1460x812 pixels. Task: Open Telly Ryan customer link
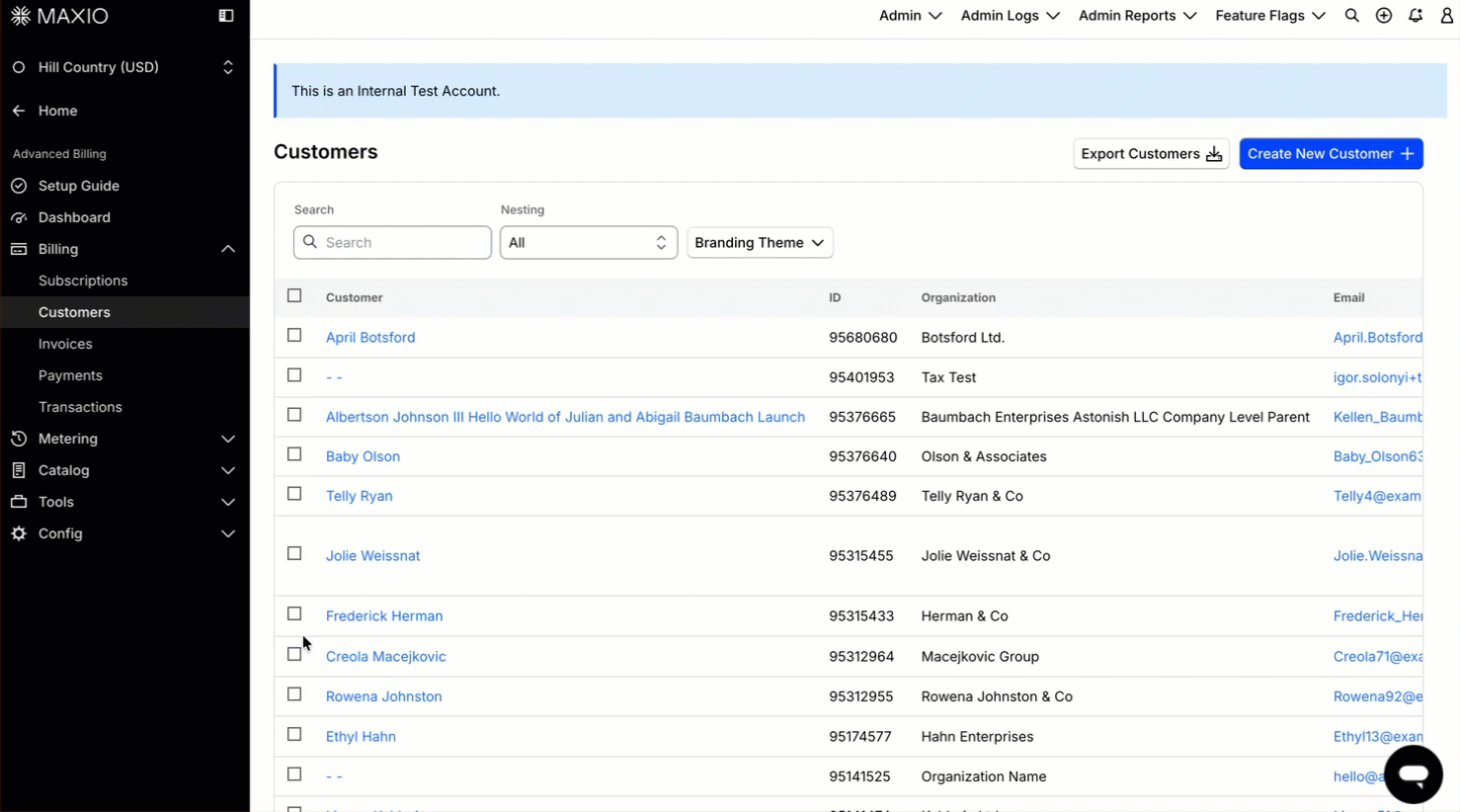pyautogui.click(x=360, y=496)
